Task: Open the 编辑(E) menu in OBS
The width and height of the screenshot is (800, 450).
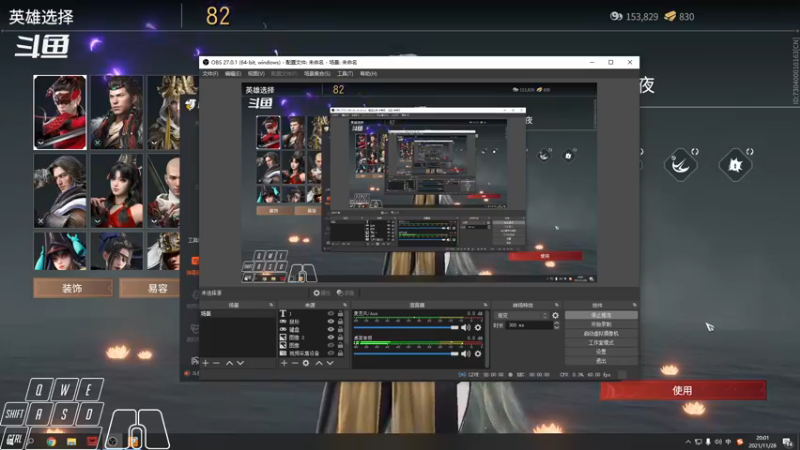Action: coord(233,74)
